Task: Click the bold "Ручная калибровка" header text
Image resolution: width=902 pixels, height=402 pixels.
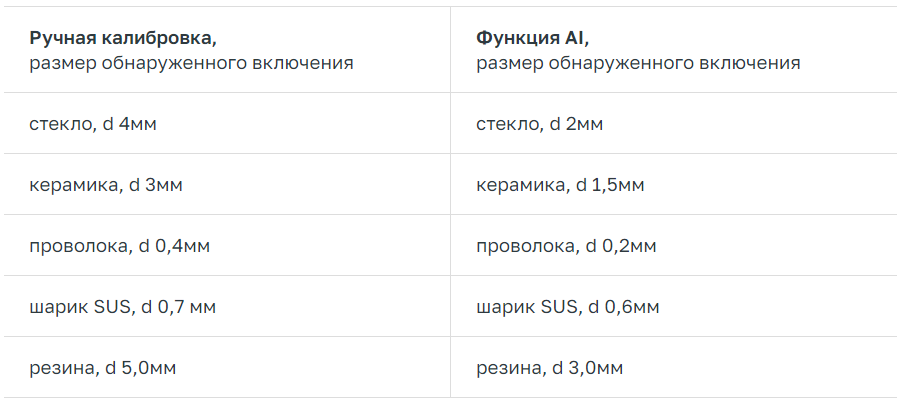Action: [123, 38]
